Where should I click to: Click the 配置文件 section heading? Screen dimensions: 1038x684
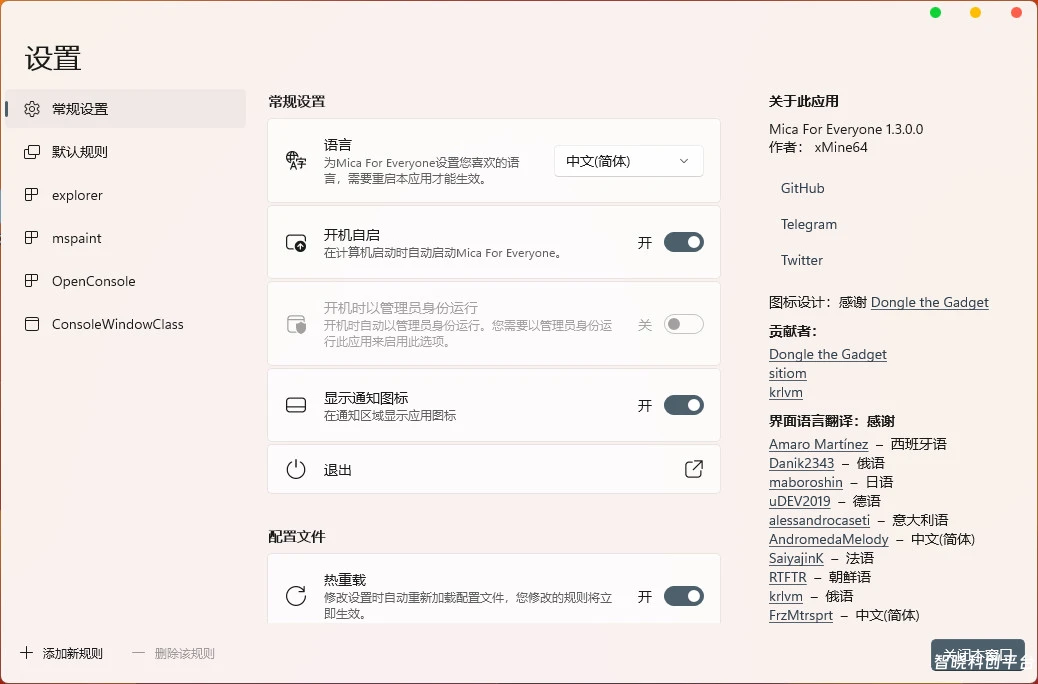297,536
